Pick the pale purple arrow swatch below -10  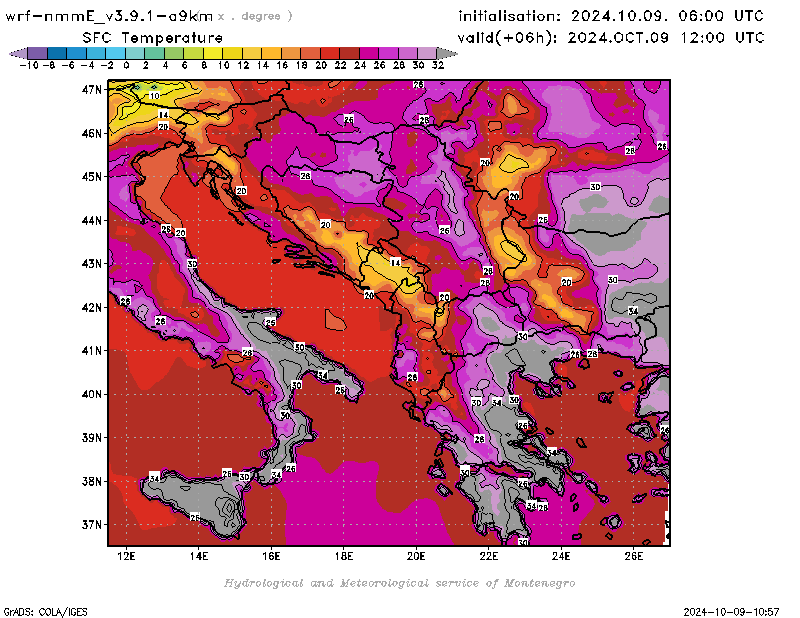point(18,53)
